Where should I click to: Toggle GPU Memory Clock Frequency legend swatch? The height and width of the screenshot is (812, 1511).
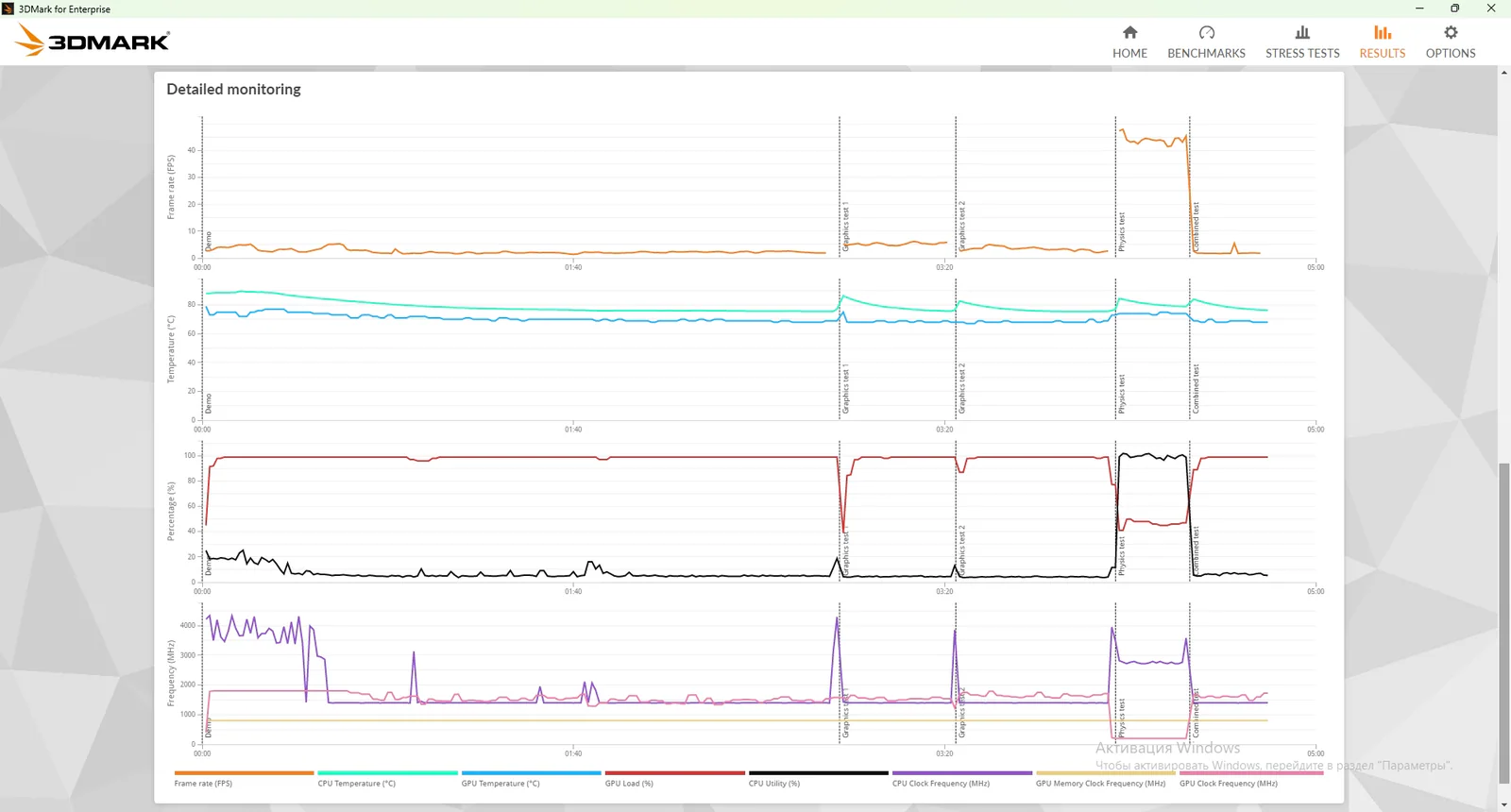(1105, 772)
